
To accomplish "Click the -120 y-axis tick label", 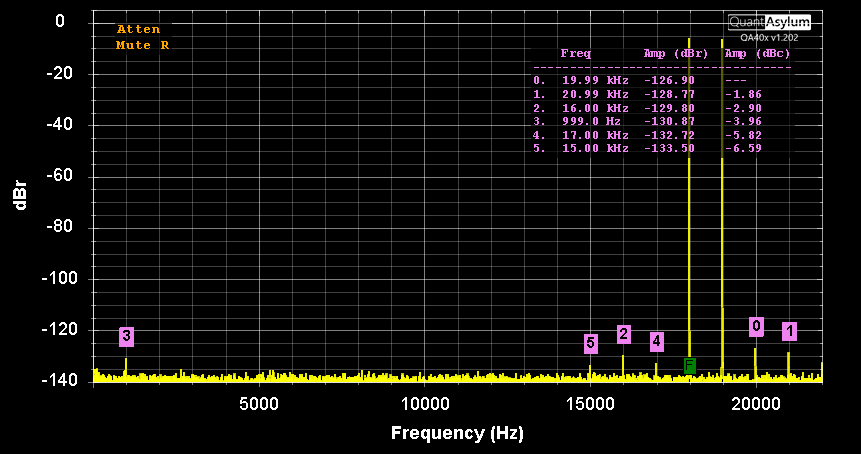I will click(57, 330).
